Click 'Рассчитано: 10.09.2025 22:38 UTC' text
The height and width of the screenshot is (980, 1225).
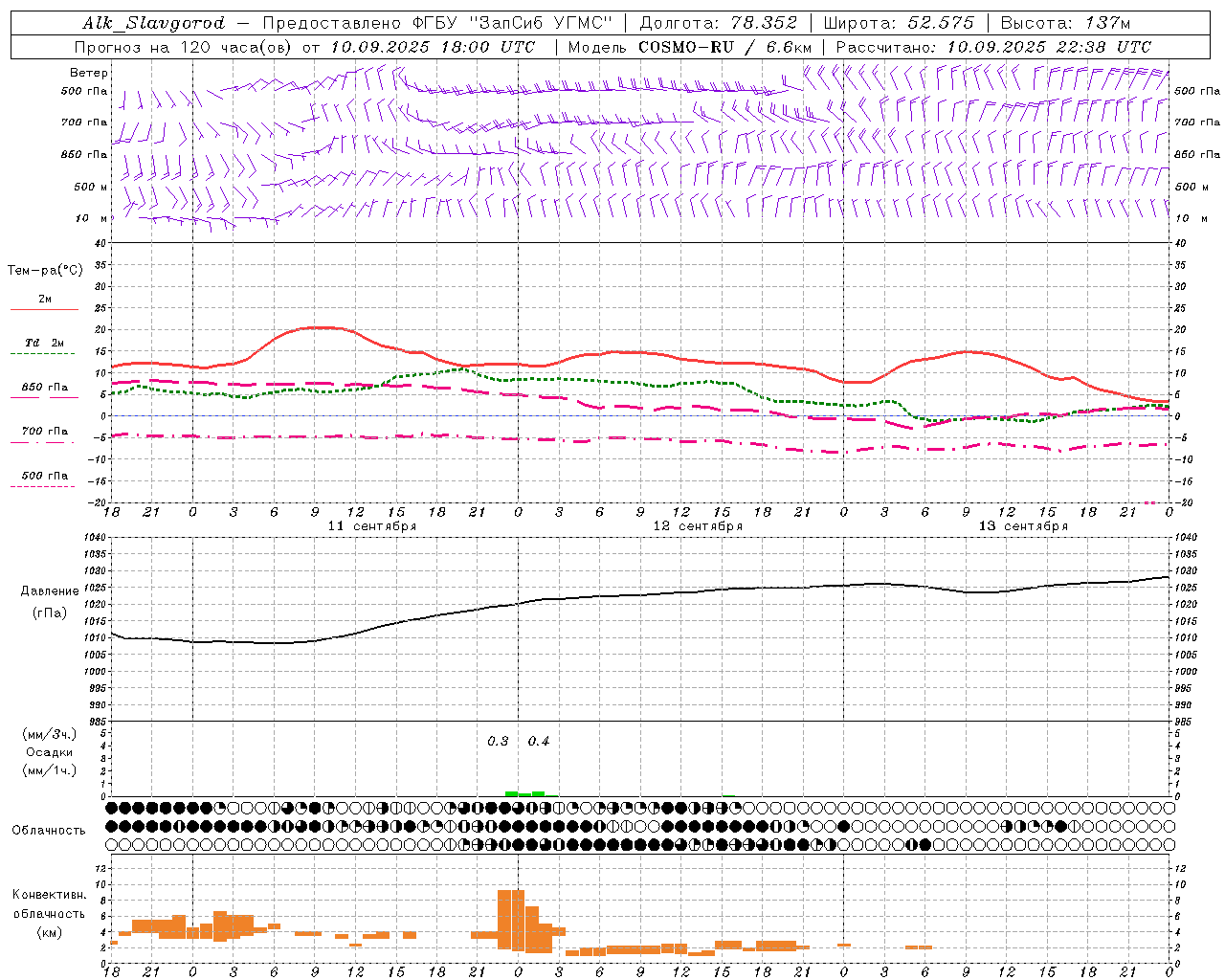993,47
